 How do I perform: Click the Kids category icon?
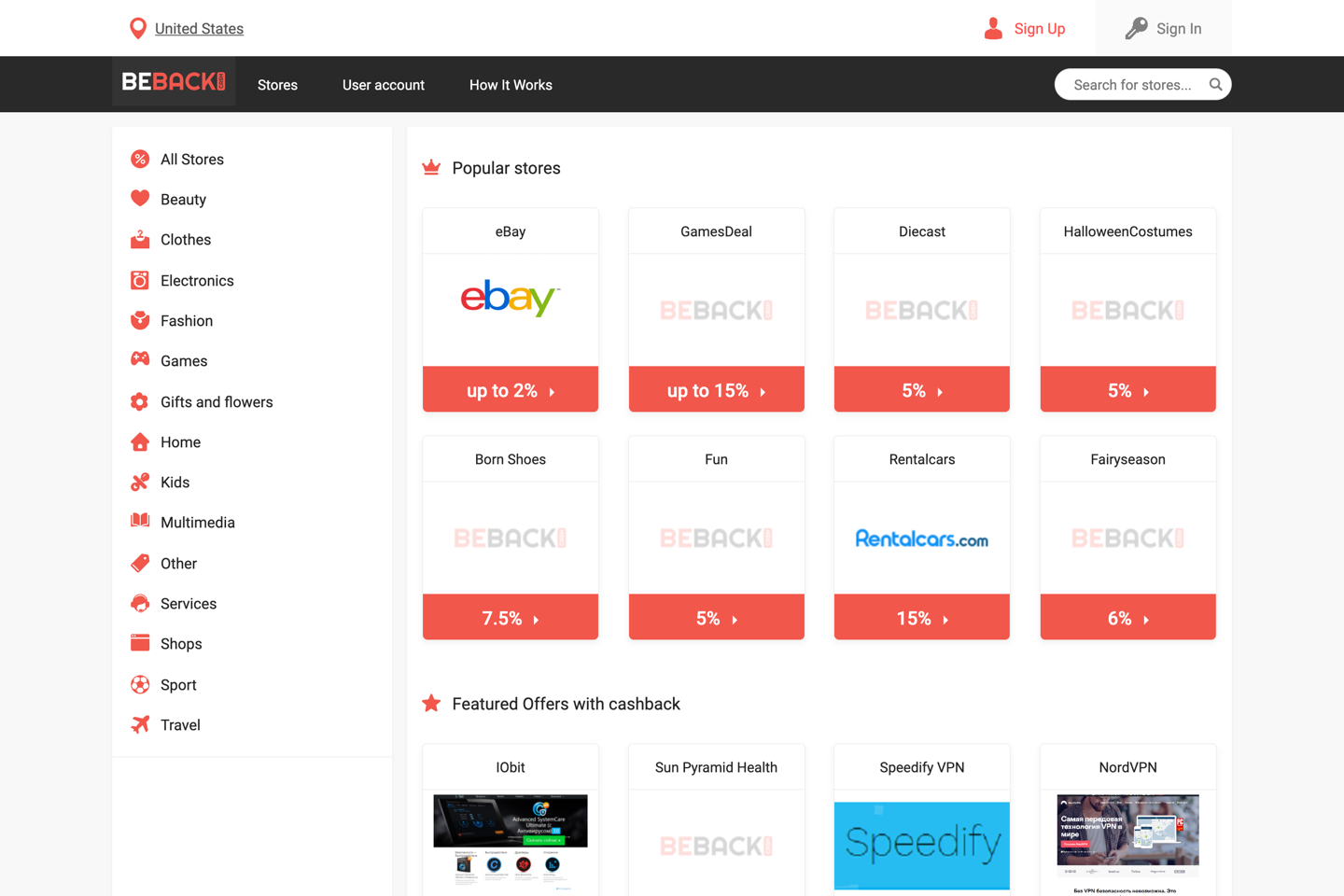click(x=140, y=483)
